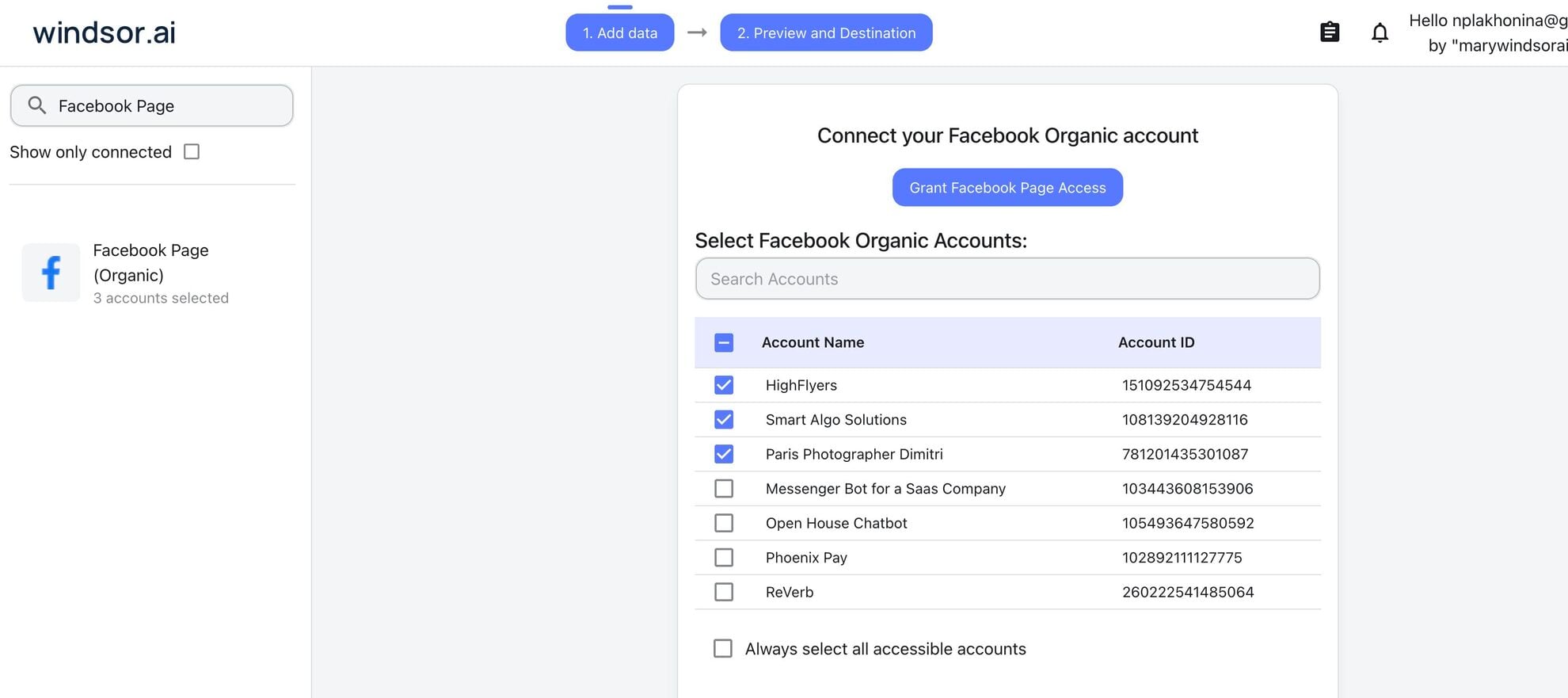Toggle the select-all header checkbox
The width and height of the screenshot is (1568, 698).
point(724,342)
